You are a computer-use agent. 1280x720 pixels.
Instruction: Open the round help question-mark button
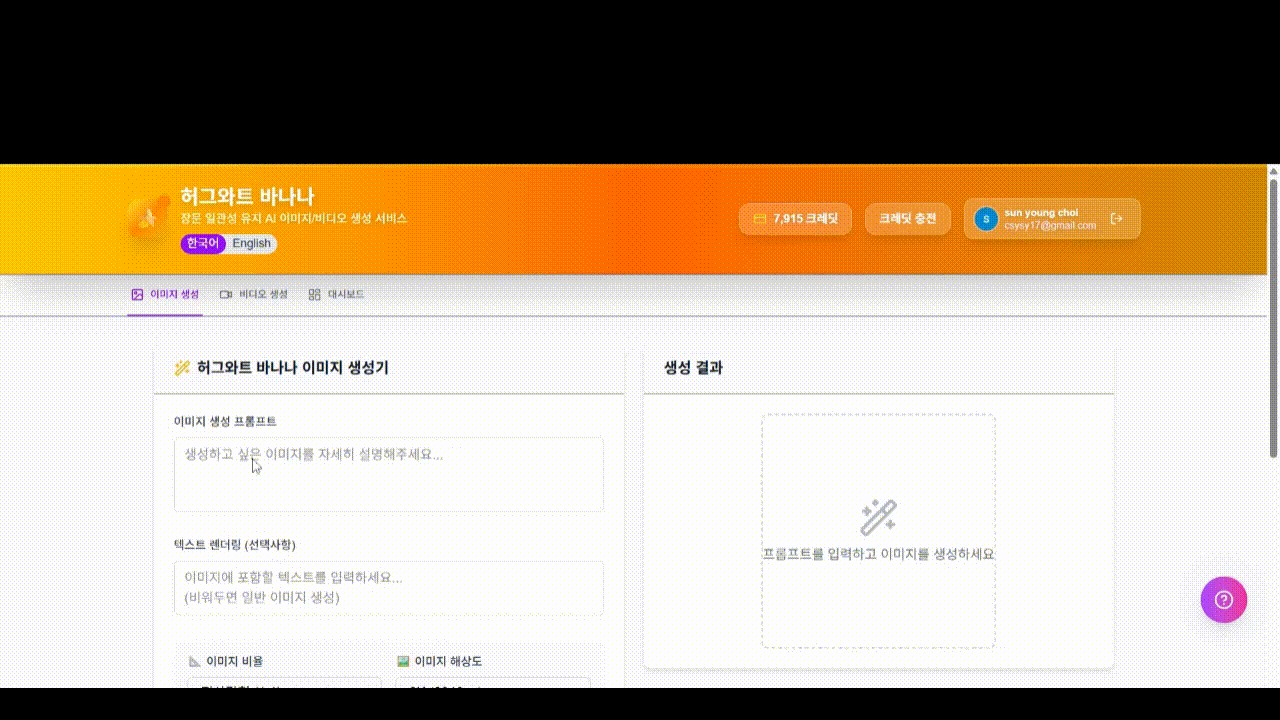click(x=1224, y=600)
